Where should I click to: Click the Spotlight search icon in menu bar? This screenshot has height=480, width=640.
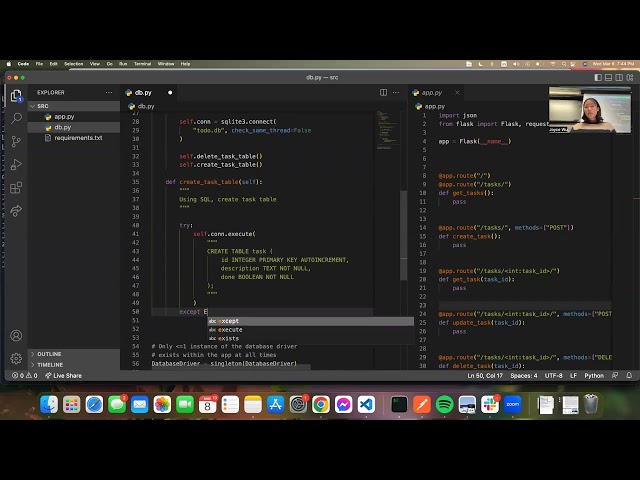pyautogui.click(x=564, y=64)
